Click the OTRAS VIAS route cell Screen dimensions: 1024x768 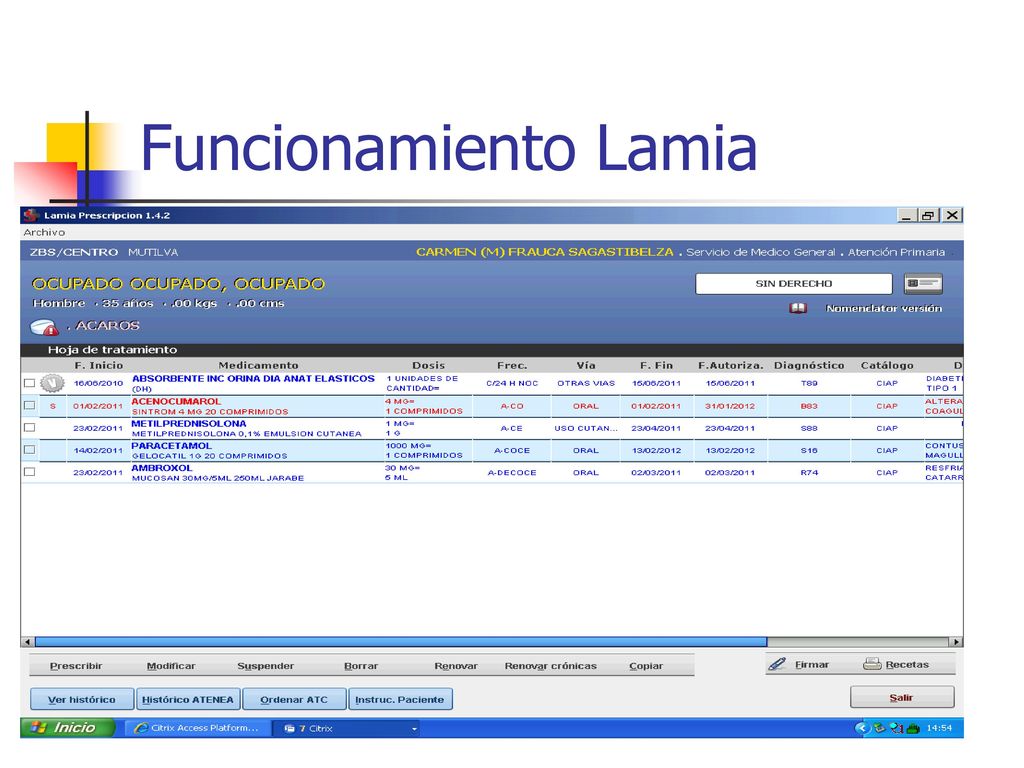coord(586,383)
